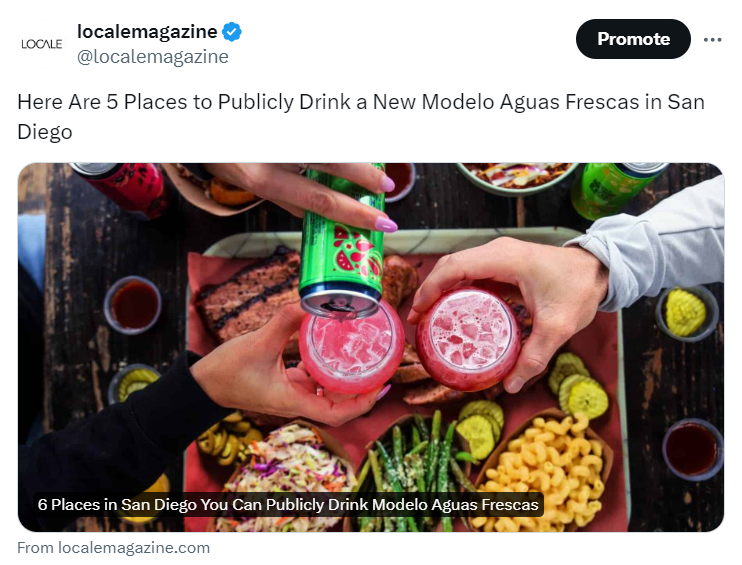Open the localemagazine display name
This screenshot has width=742, height=565.
[147, 32]
